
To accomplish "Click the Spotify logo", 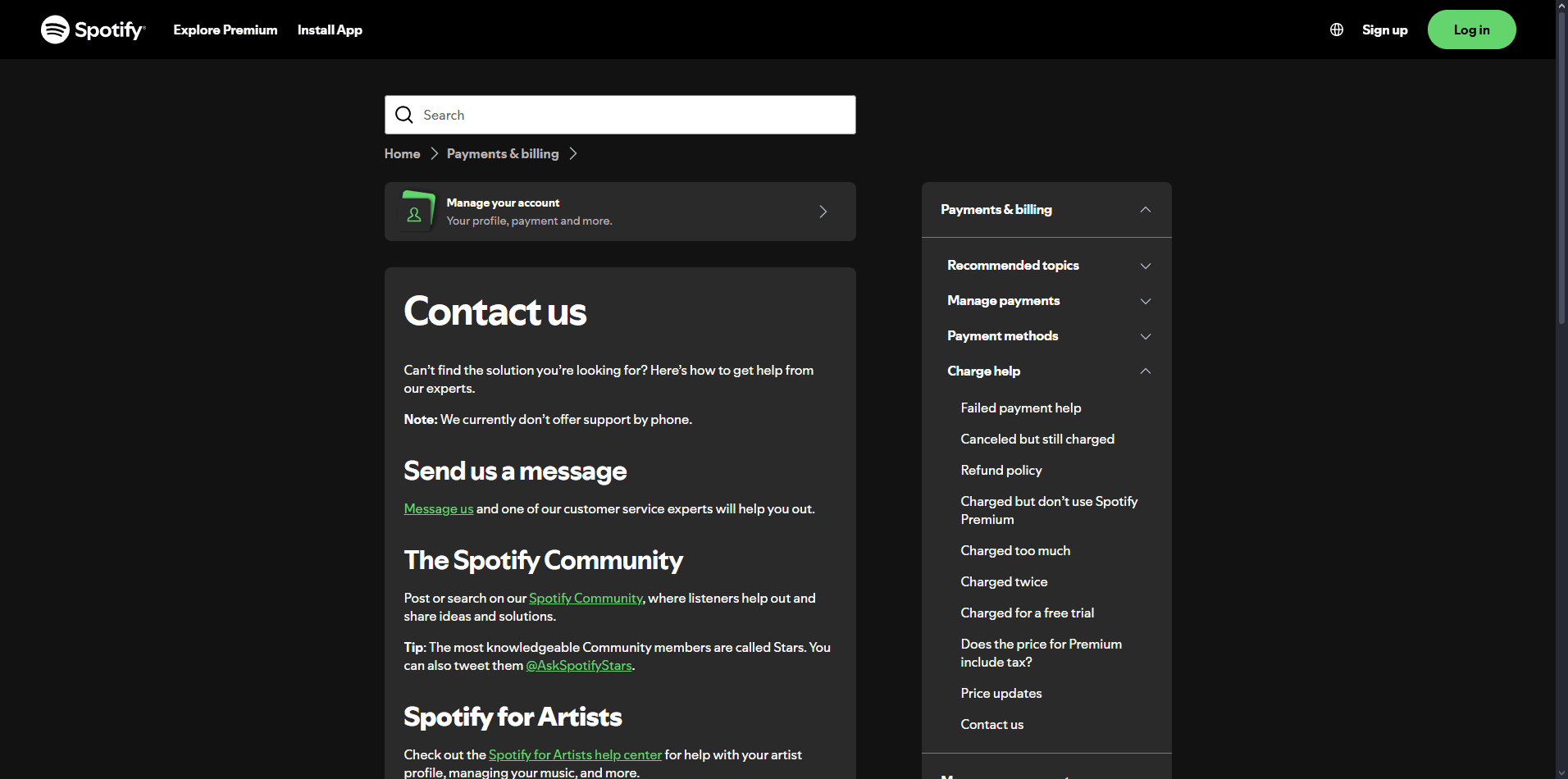I will click(93, 30).
